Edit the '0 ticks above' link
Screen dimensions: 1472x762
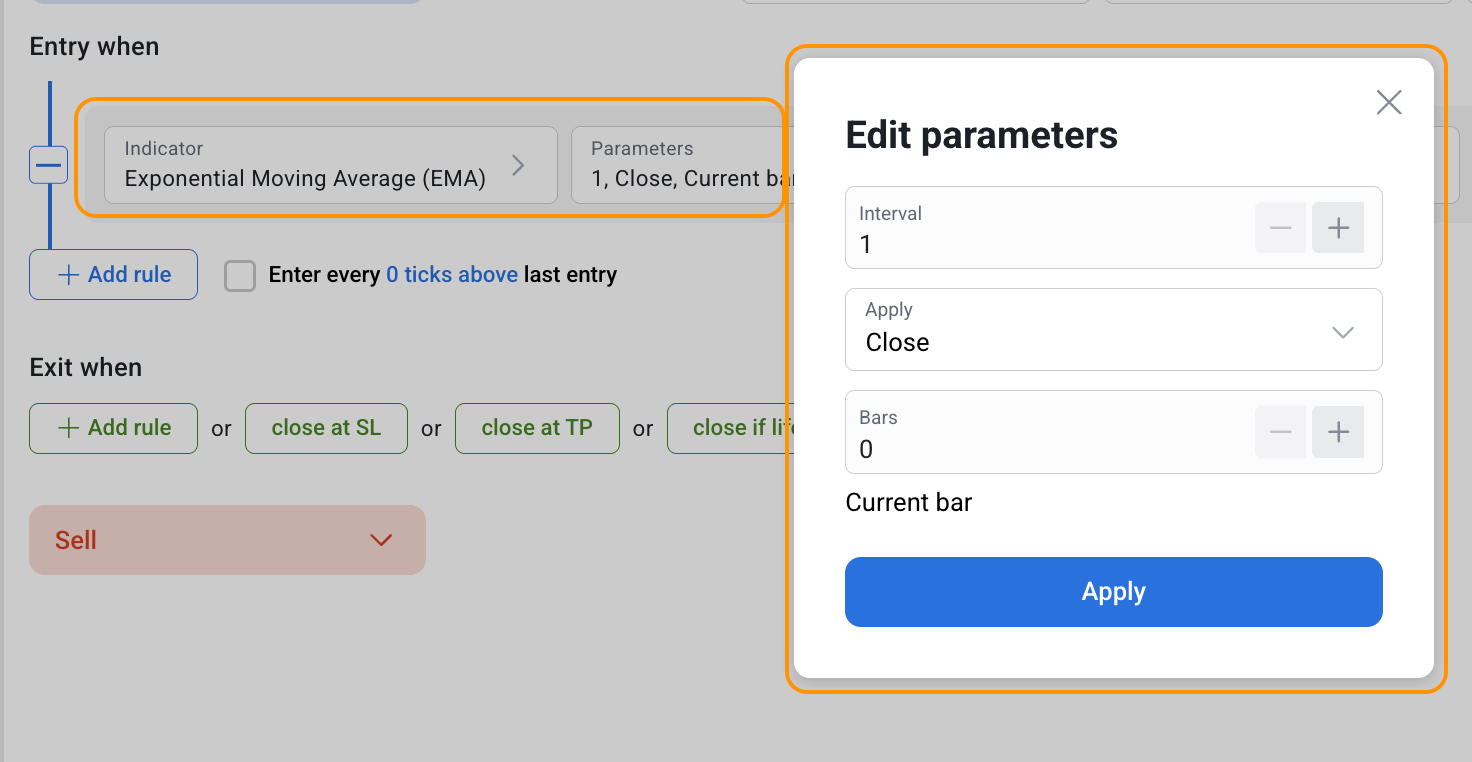click(451, 275)
